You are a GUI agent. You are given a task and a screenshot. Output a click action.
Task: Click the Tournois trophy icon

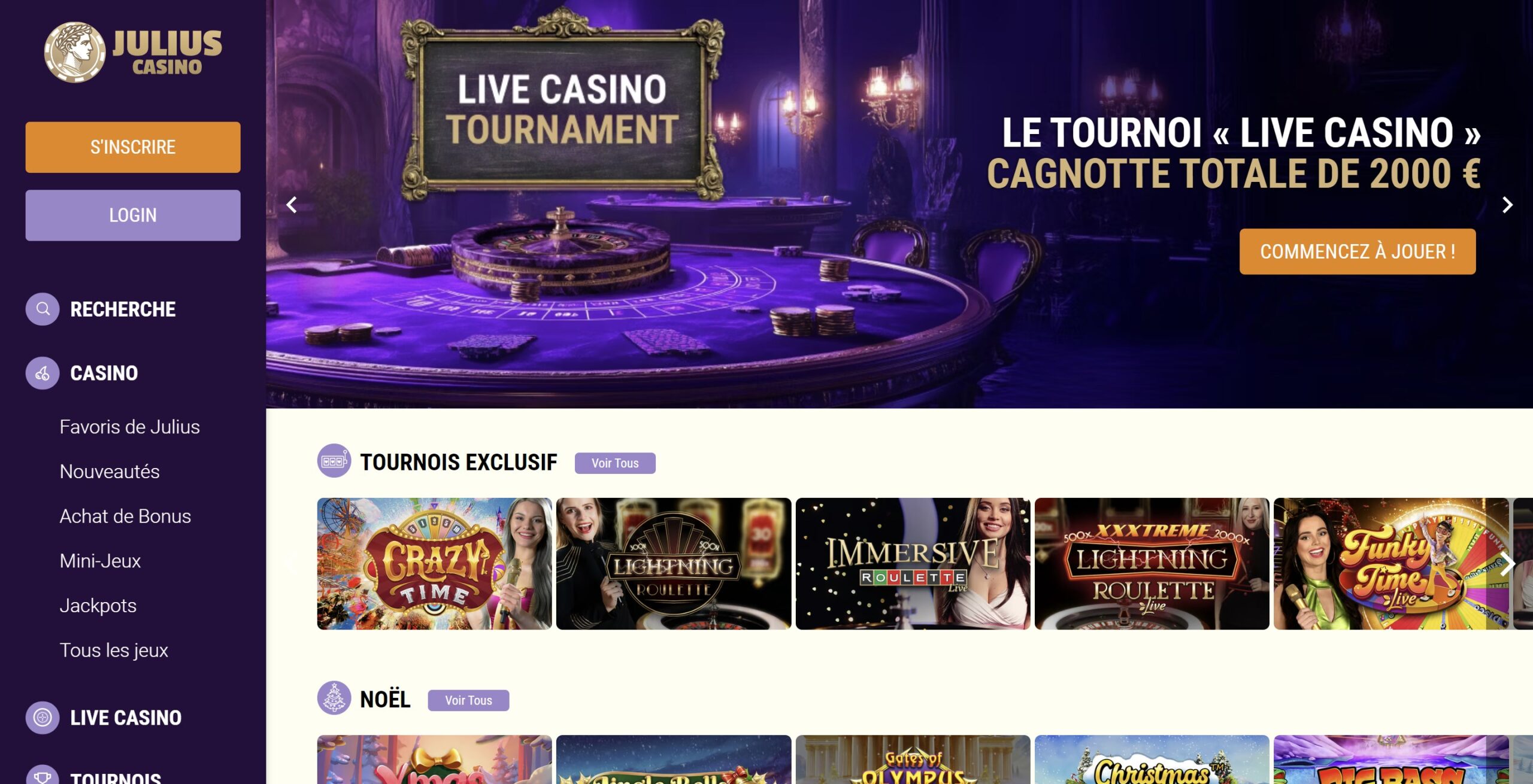[x=43, y=776]
